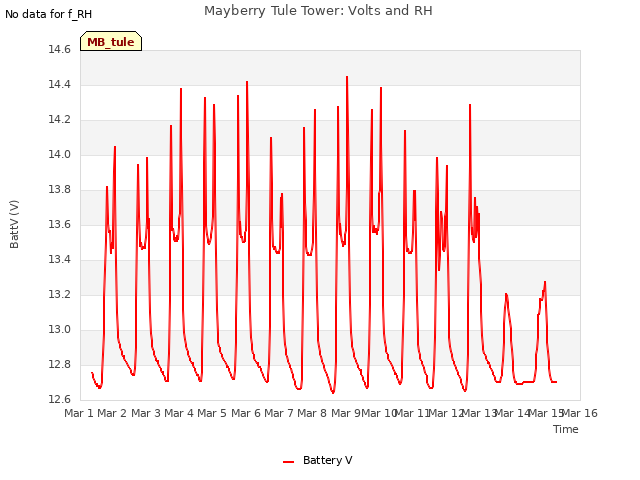
Task: Click the Mar 8 x-axis tick label
Action: point(312,413)
